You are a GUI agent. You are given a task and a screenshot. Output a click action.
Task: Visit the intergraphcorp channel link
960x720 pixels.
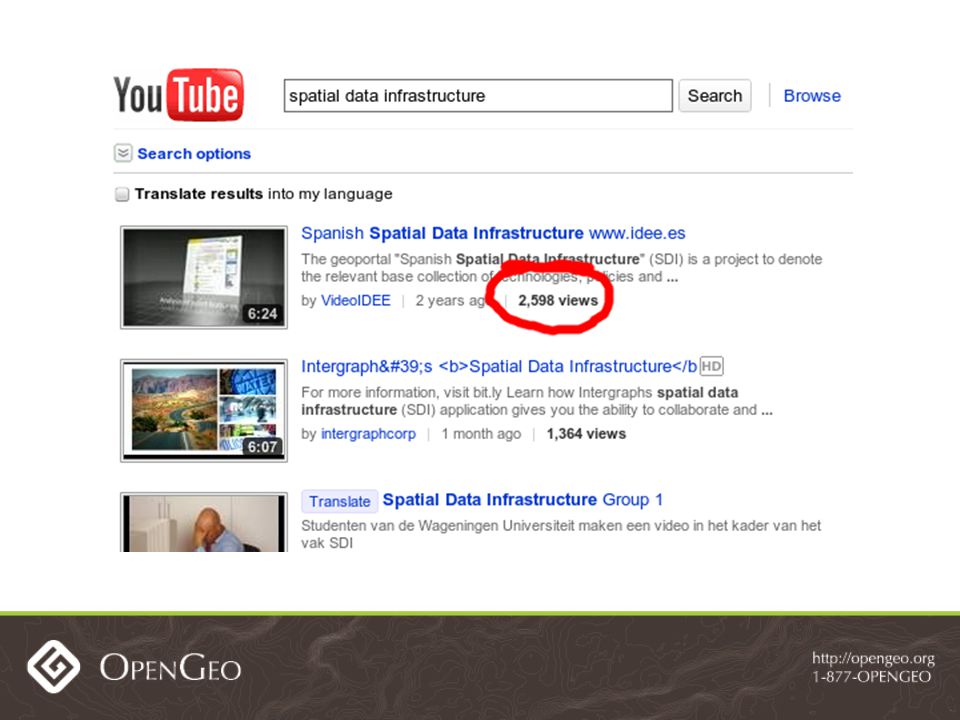pyautogui.click(x=368, y=434)
